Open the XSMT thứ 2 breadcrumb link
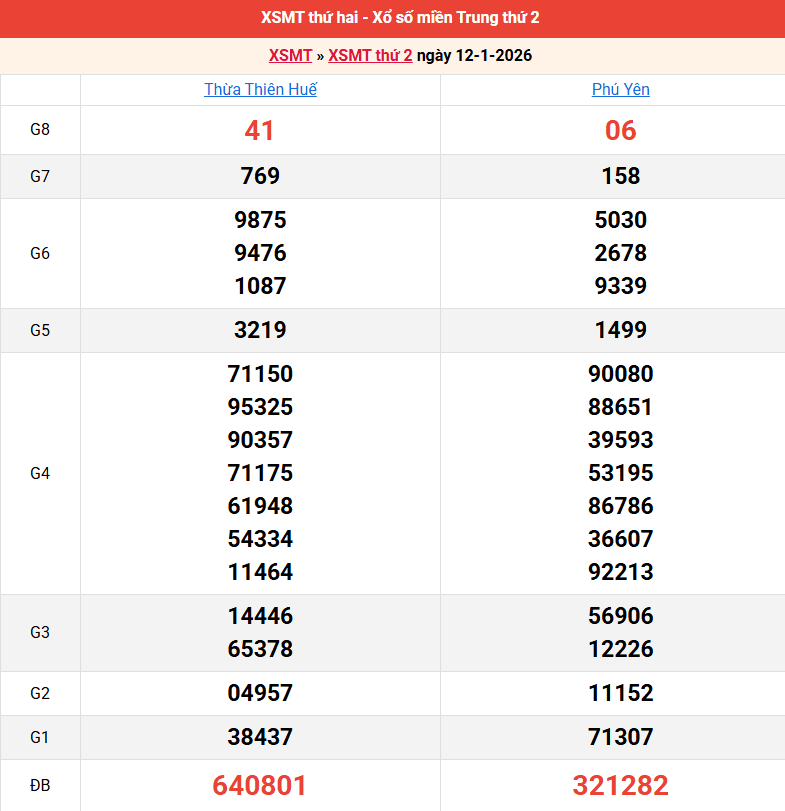This screenshot has height=811, width=785. (370, 56)
